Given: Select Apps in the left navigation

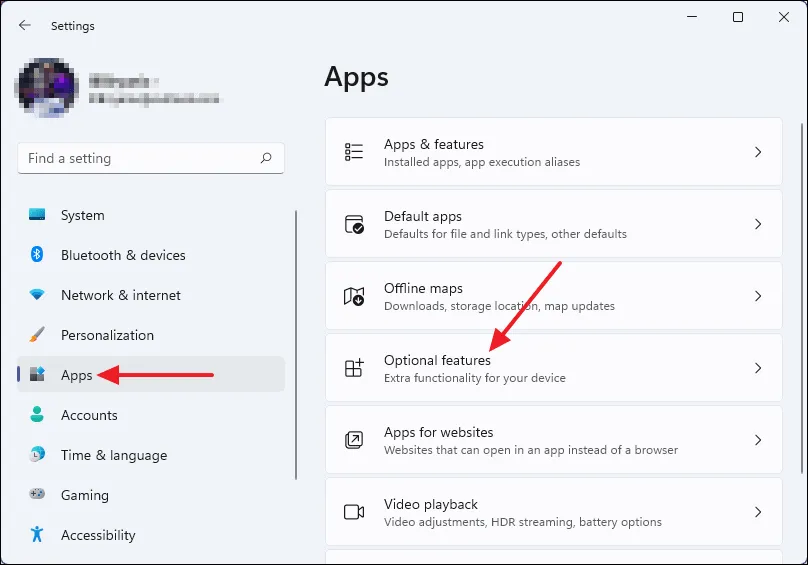Looking at the screenshot, I should click(76, 375).
